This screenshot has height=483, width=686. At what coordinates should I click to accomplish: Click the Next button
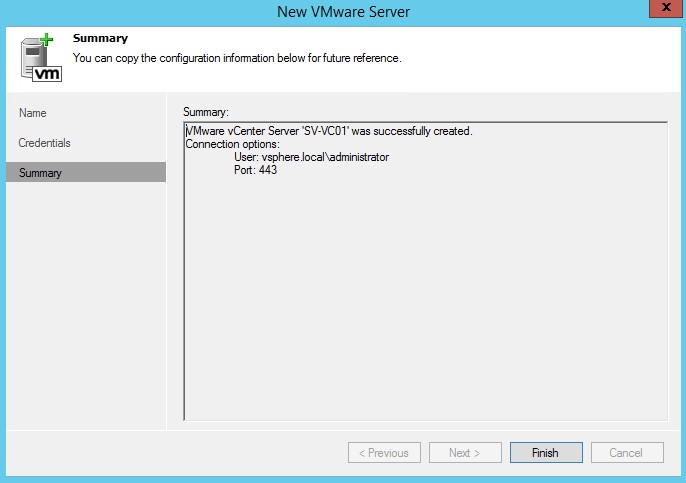(x=465, y=452)
